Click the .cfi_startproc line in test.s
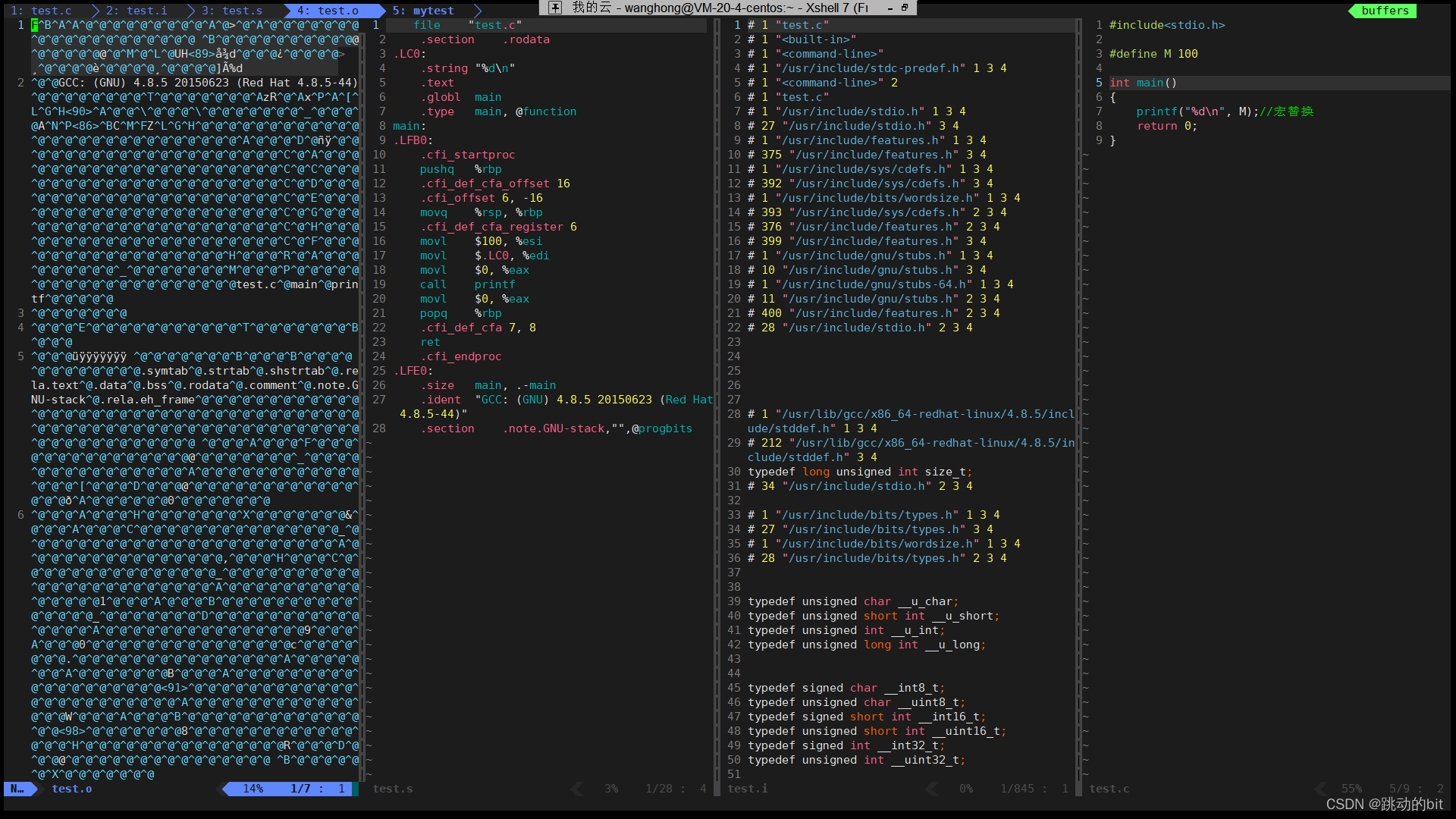This screenshot has width=1456, height=819. [x=467, y=155]
